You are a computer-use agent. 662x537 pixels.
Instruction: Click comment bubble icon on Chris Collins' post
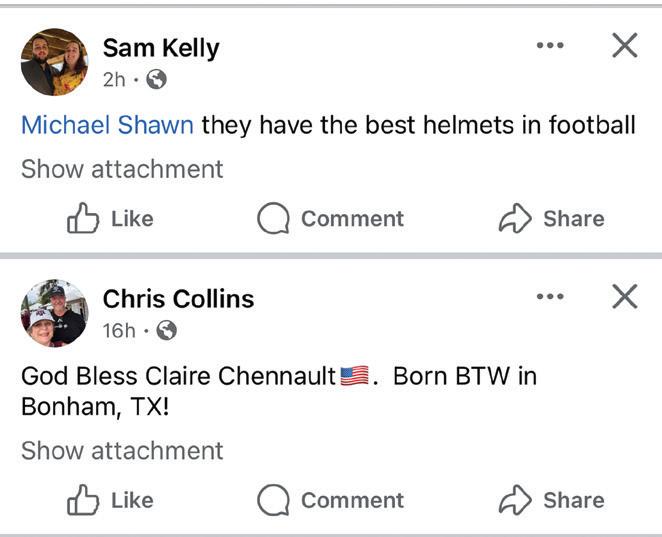click(x=273, y=500)
